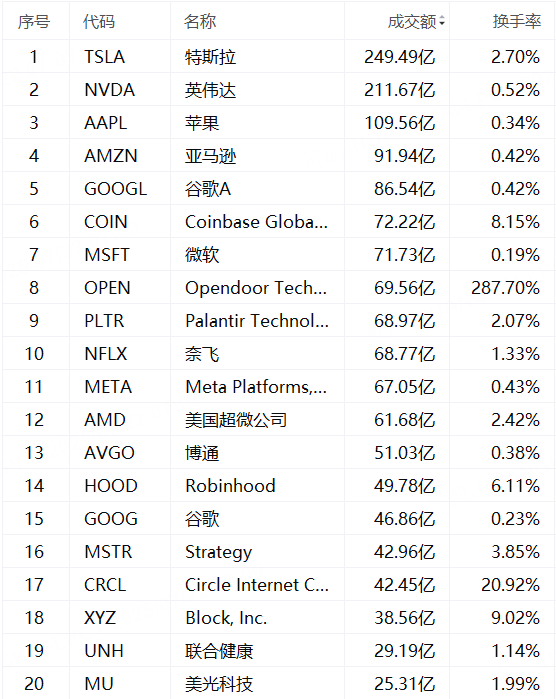The height and width of the screenshot is (699, 556).
Task: Click the 287.70% turnover rate value
Action: click(x=506, y=288)
